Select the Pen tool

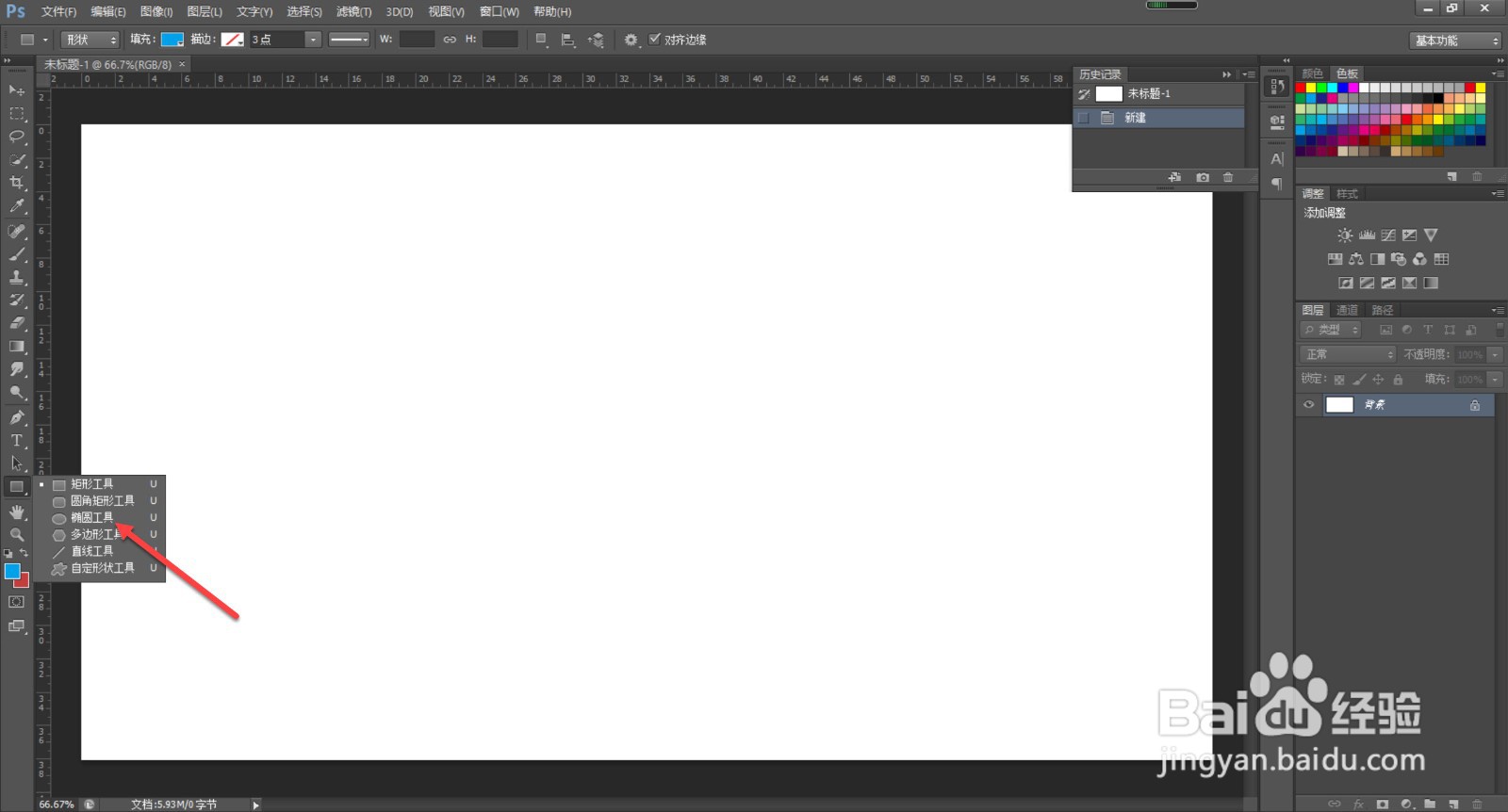coord(17,417)
